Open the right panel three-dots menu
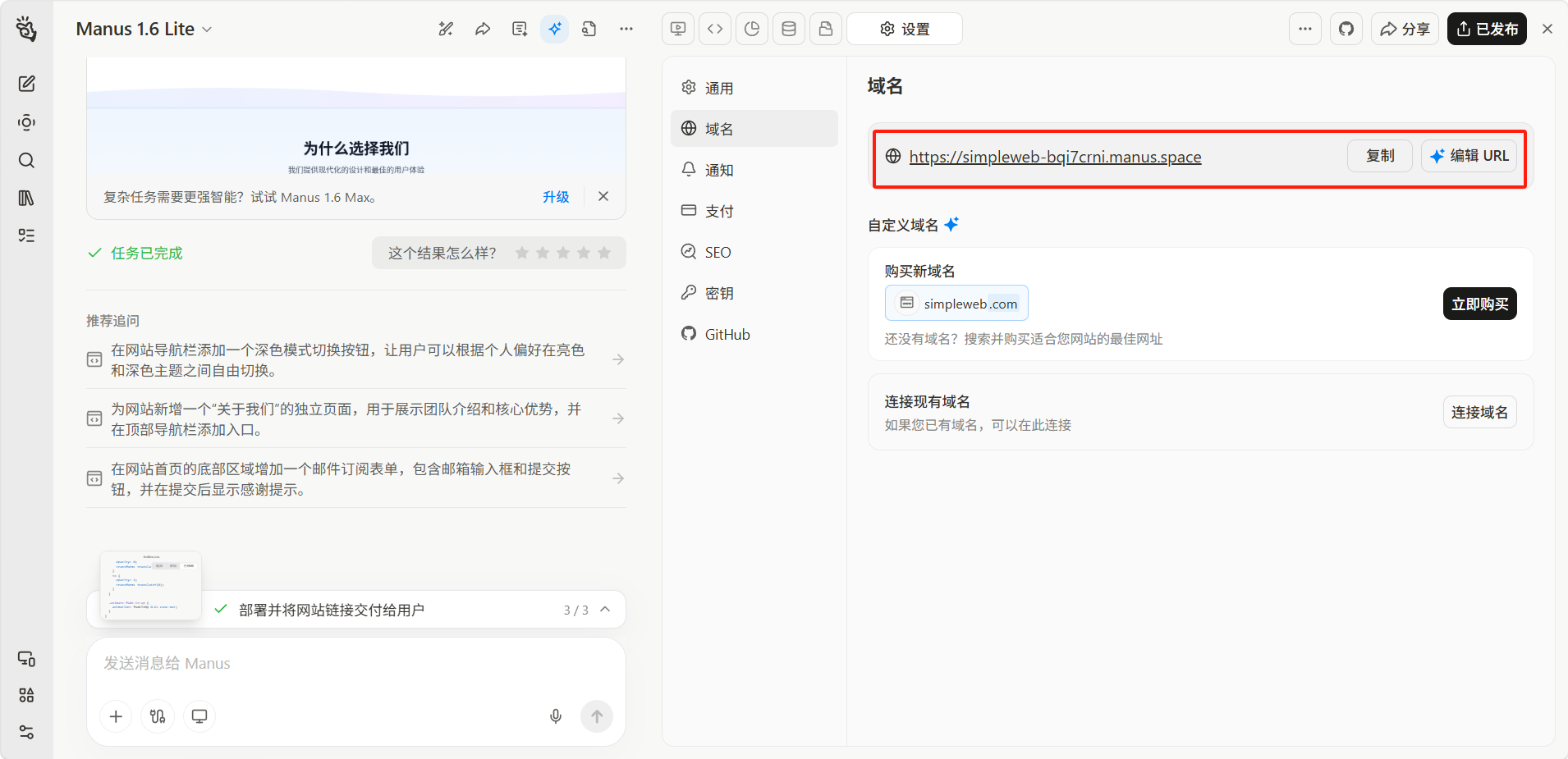Image resolution: width=1568 pixels, height=759 pixels. tap(1305, 29)
